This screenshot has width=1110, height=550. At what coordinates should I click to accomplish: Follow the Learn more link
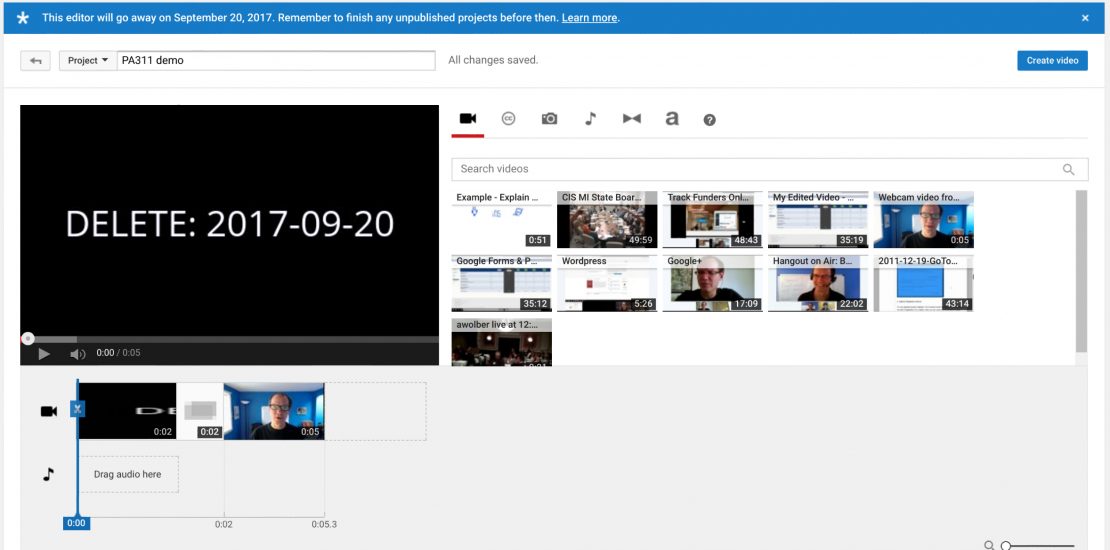(589, 18)
